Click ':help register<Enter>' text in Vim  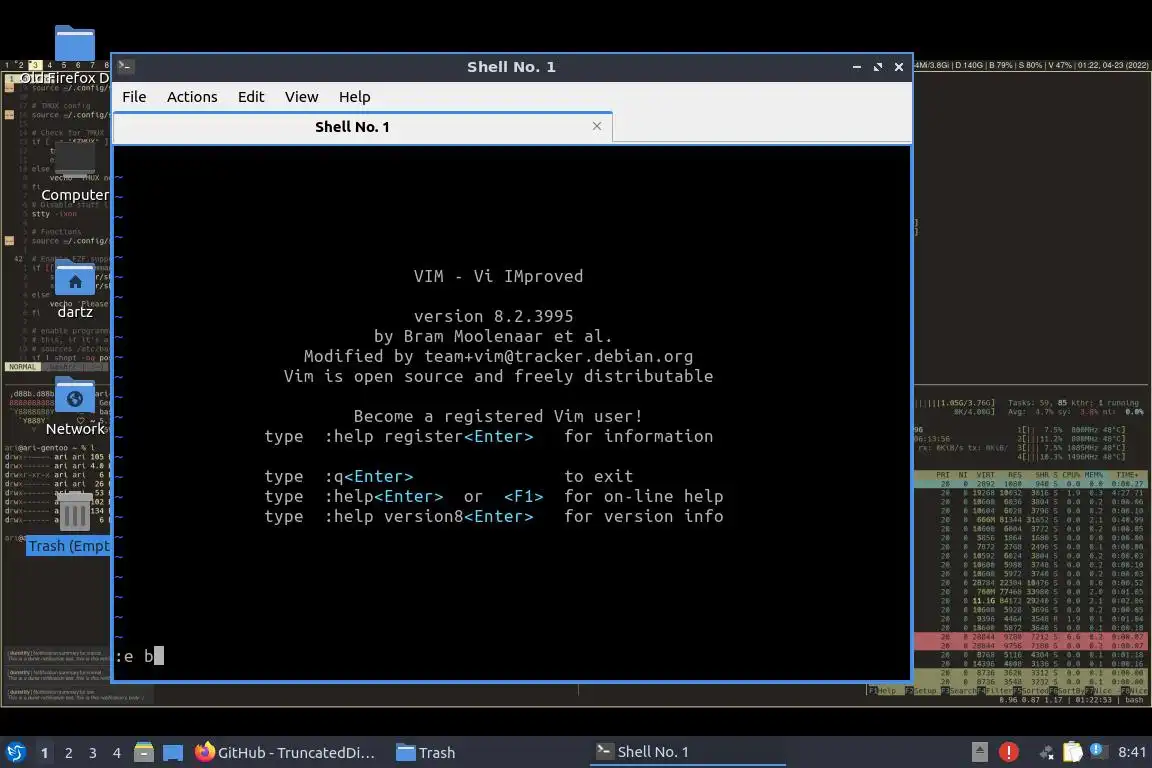click(429, 437)
